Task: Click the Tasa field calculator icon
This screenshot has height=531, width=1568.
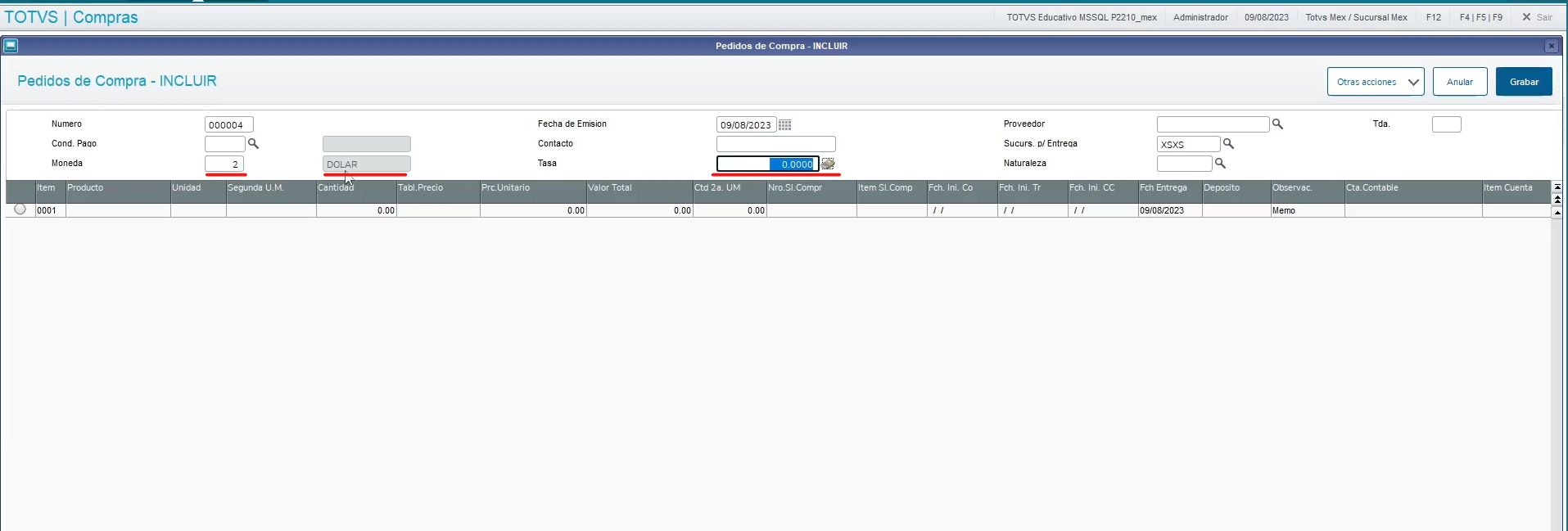Action: pos(828,164)
